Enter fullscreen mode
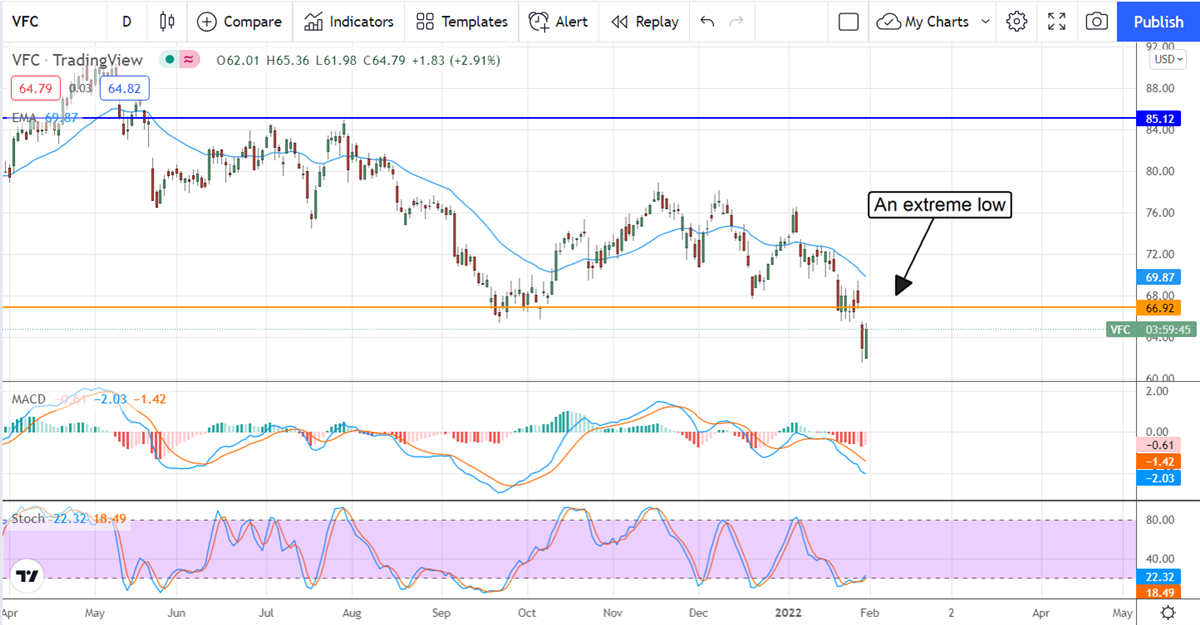The image size is (1200, 625). [x=1057, y=21]
